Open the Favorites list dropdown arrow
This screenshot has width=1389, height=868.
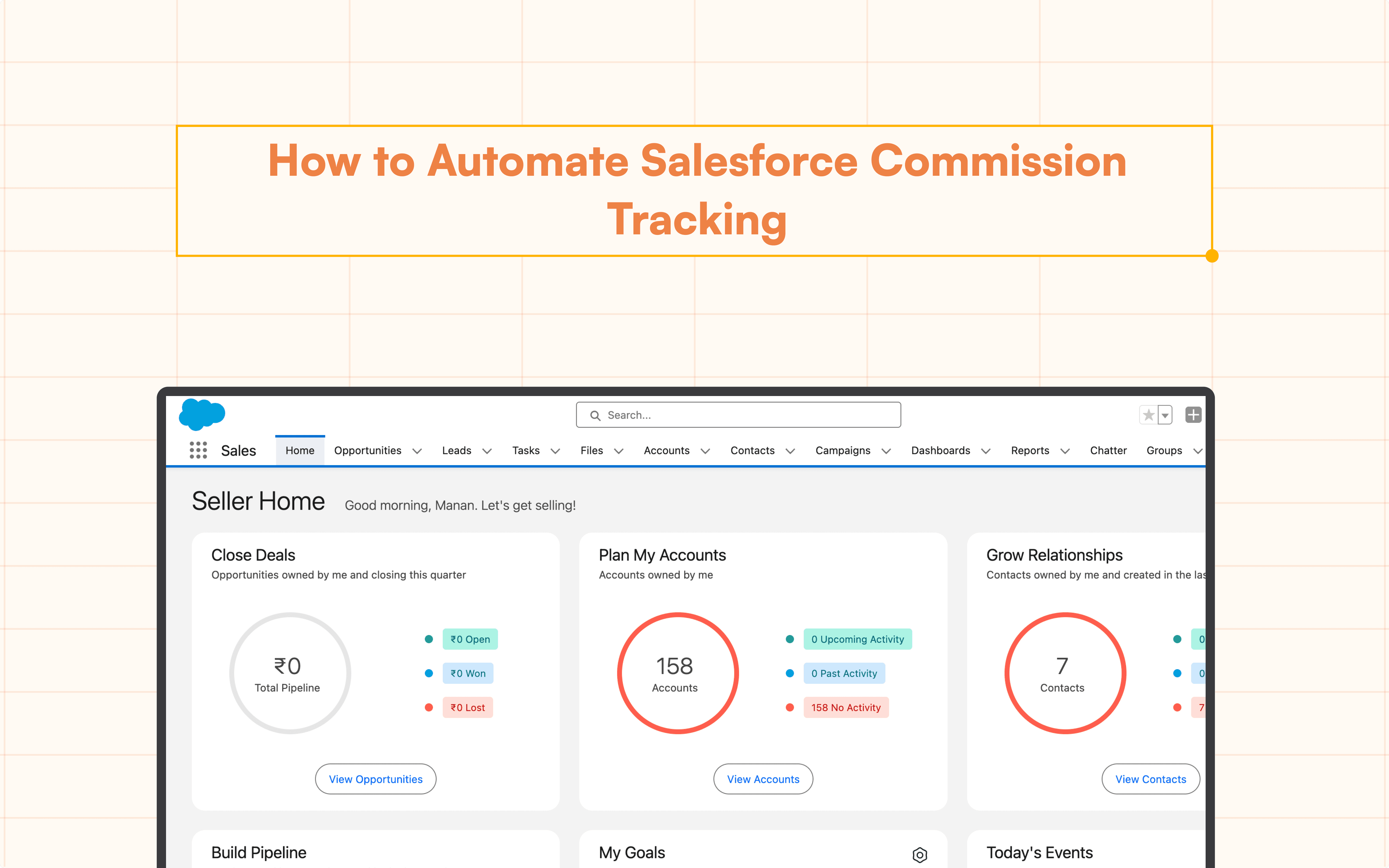coord(1165,415)
